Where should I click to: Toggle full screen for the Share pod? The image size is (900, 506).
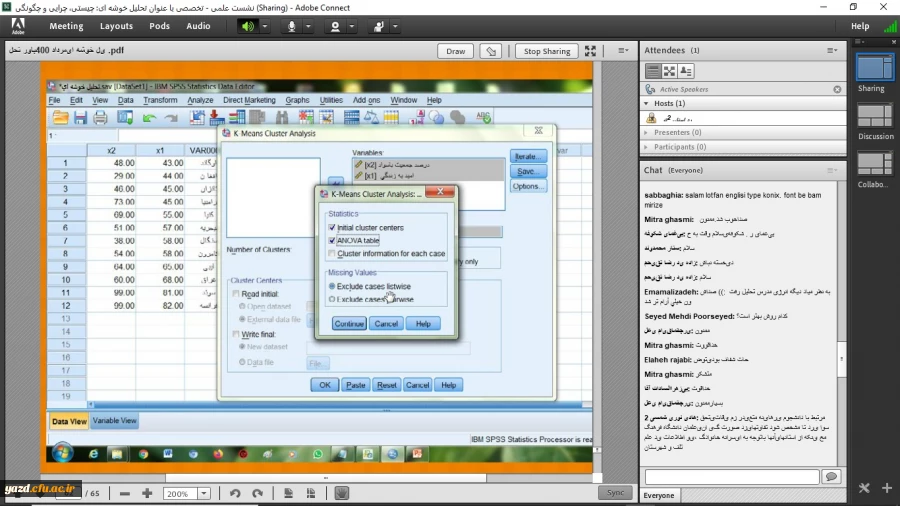coord(591,51)
